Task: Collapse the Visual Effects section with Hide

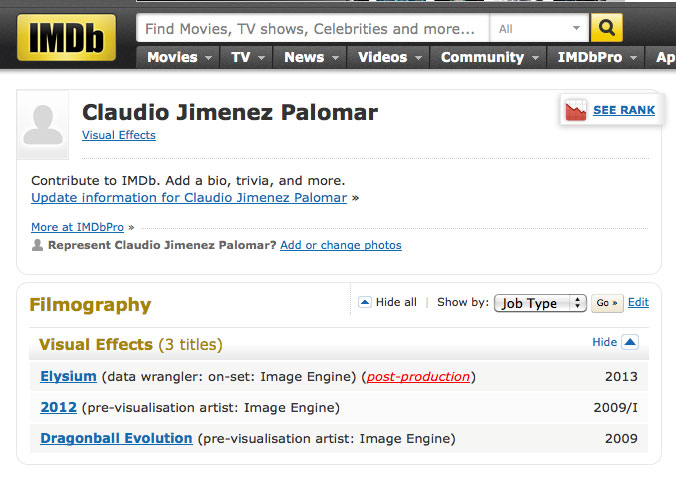Action: click(614, 342)
